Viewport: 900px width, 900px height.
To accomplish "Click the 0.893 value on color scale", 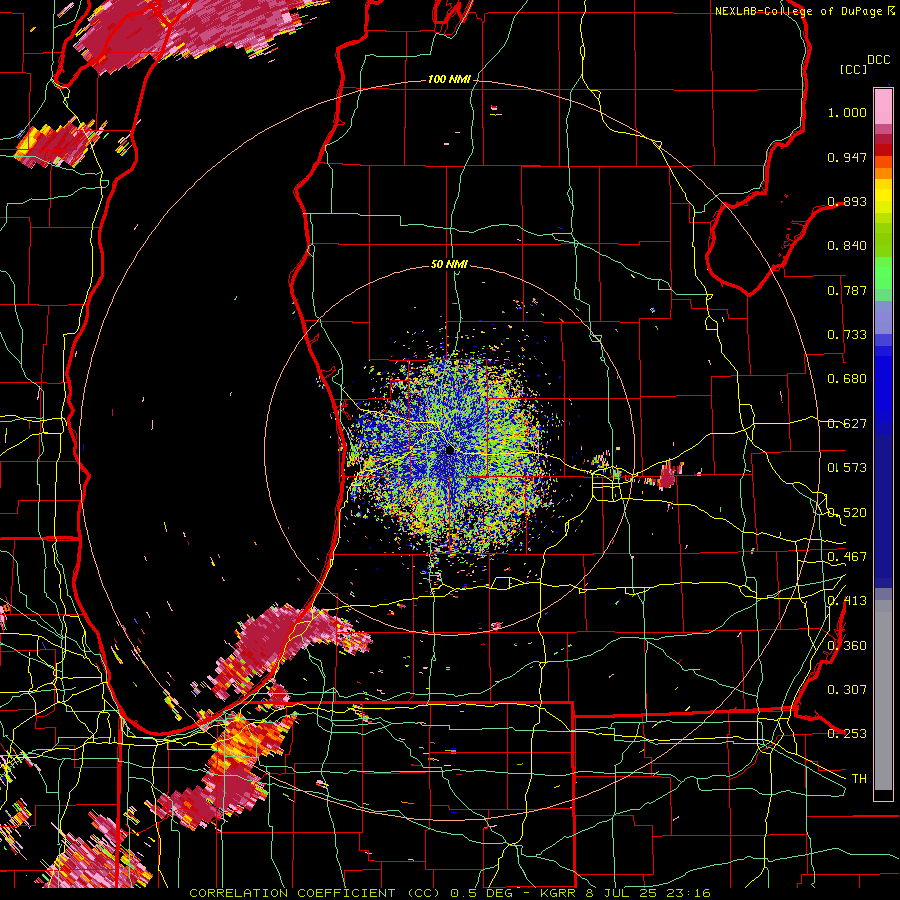I will click(x=847, y=201).
